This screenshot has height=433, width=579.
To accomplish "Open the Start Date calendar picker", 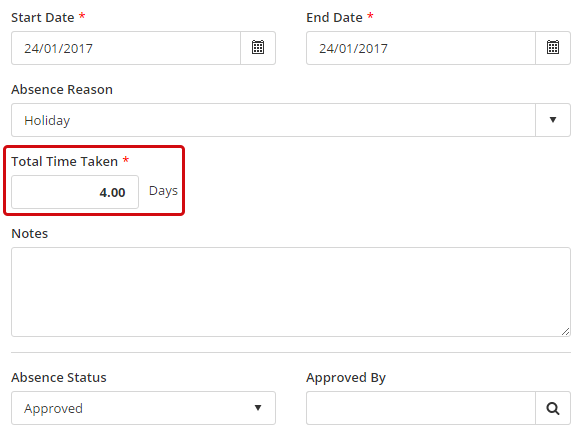I will 258,48.
